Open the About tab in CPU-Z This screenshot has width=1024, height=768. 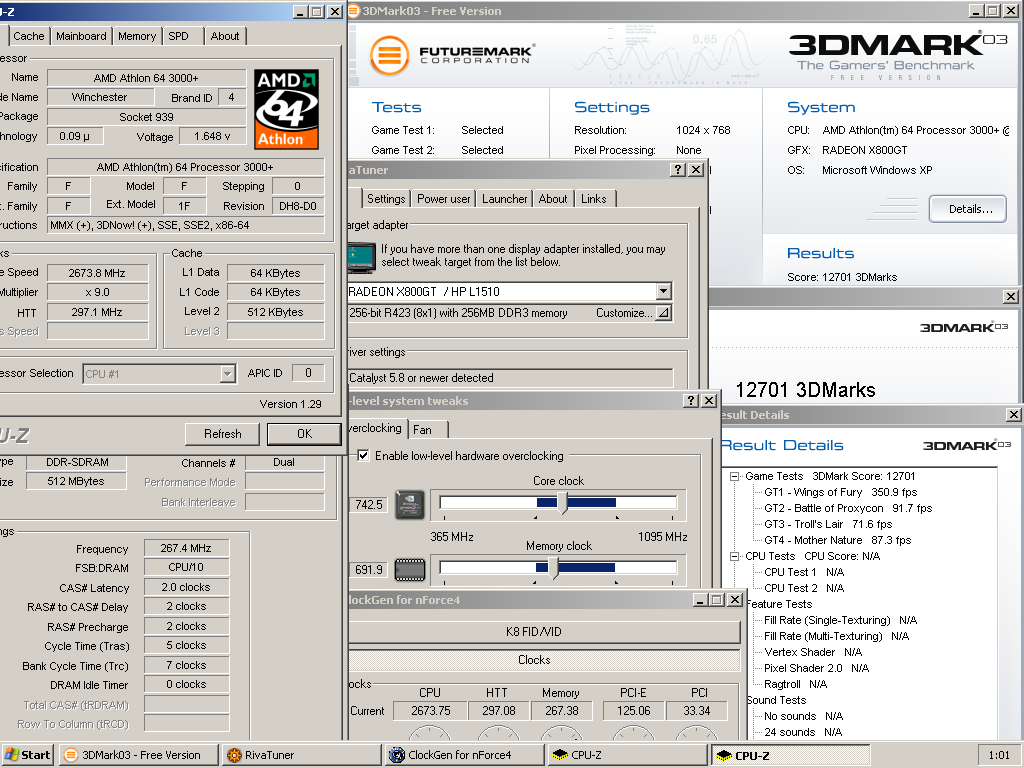225,36
